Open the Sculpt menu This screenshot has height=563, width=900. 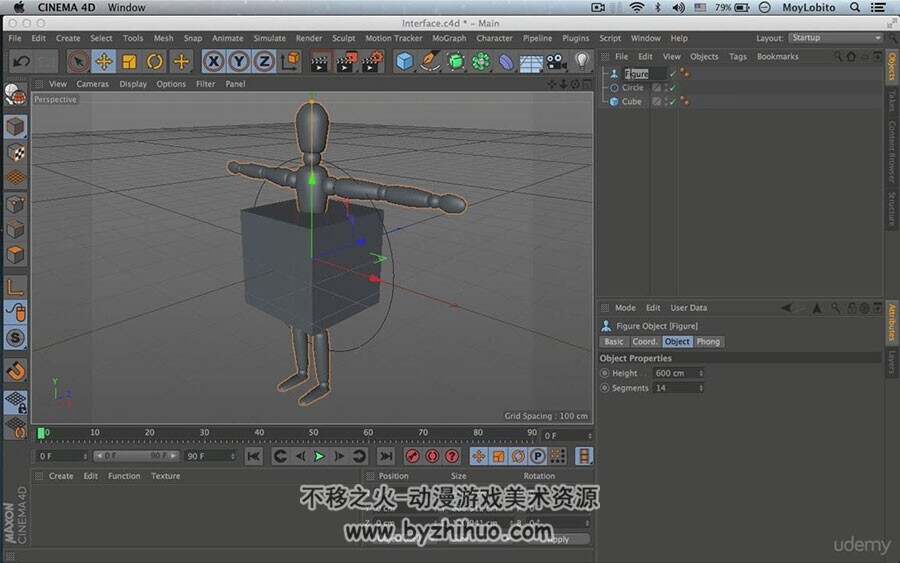pyautogui.click(x=343, y=38)
